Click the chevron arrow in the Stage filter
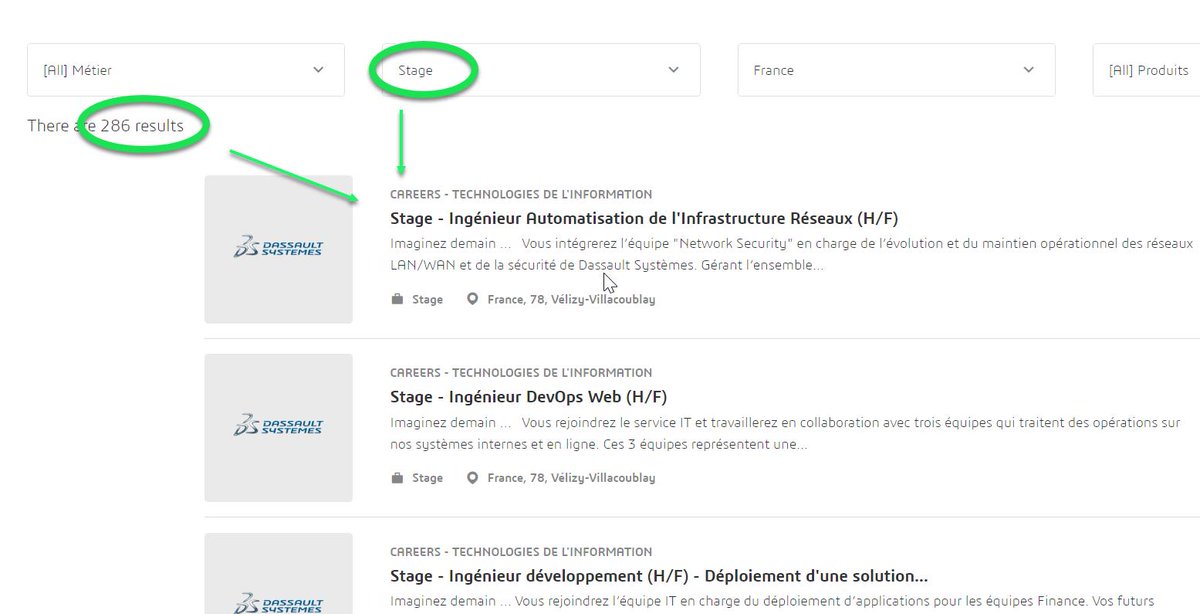This screenshot has width=1200, height=614. [673, 70]
